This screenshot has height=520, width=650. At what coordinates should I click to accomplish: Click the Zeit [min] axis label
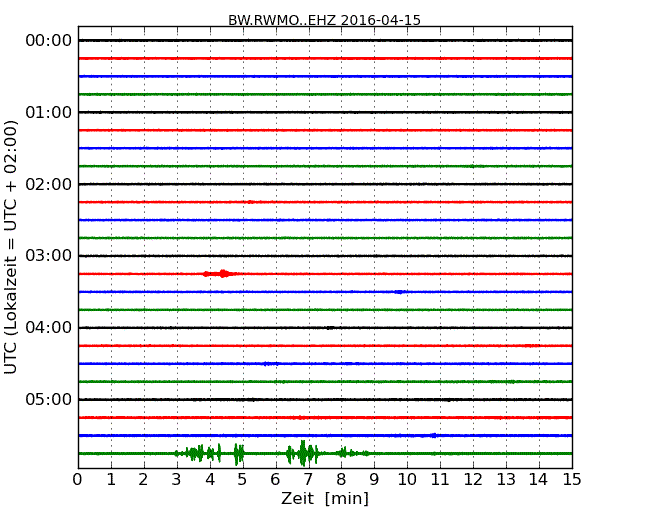pyautogui.click(x=325, y=498)
